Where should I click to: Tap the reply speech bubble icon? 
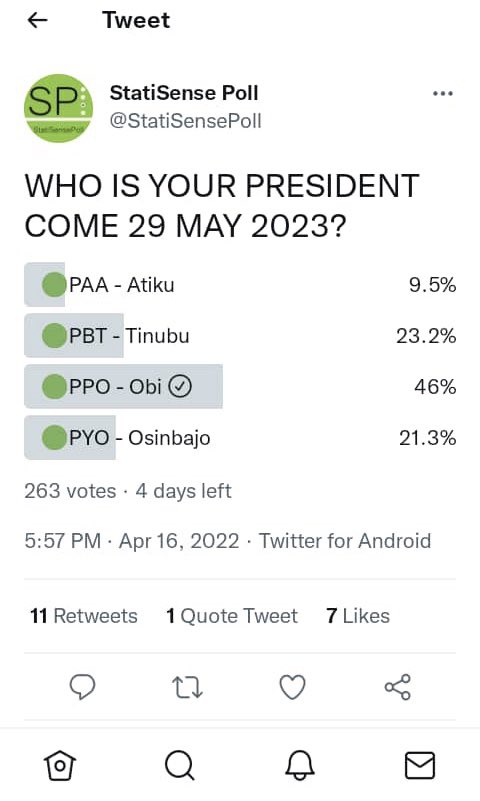[x=82, y=687]
